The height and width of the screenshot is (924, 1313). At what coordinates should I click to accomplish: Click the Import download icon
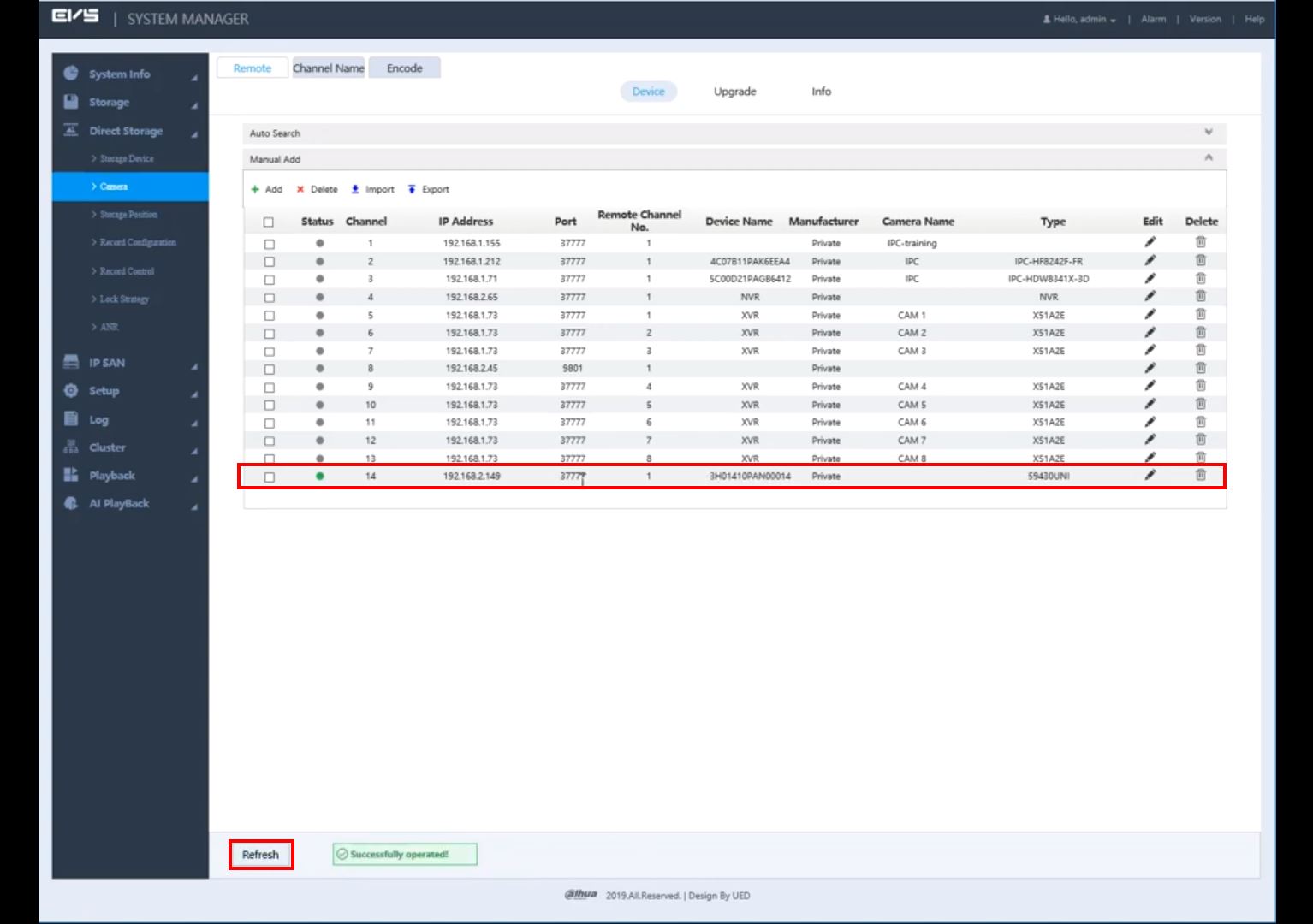355,189
